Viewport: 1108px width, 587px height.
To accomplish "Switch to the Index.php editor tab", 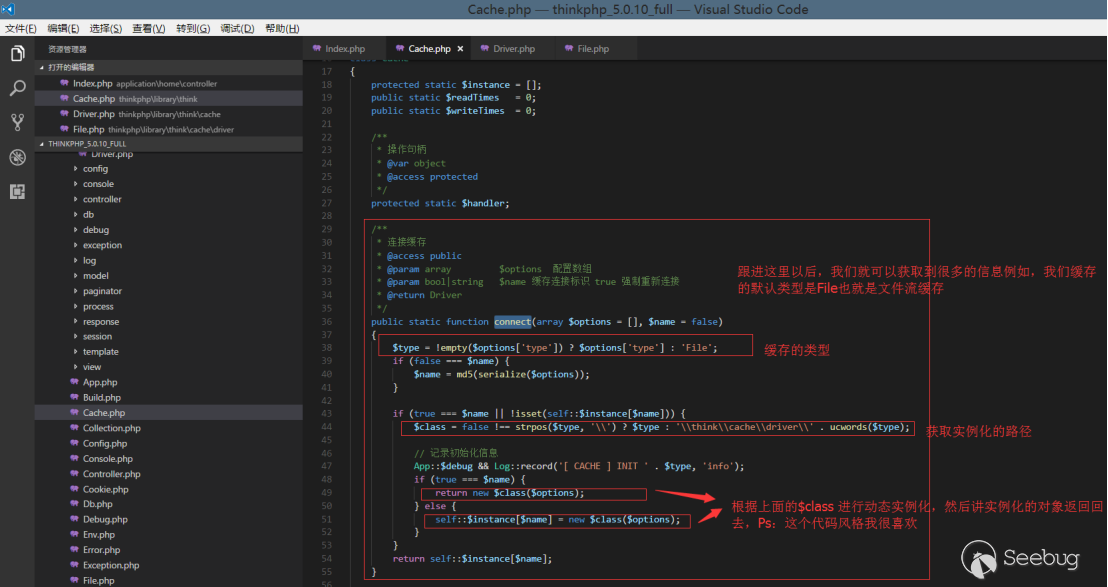I will 345,49.
